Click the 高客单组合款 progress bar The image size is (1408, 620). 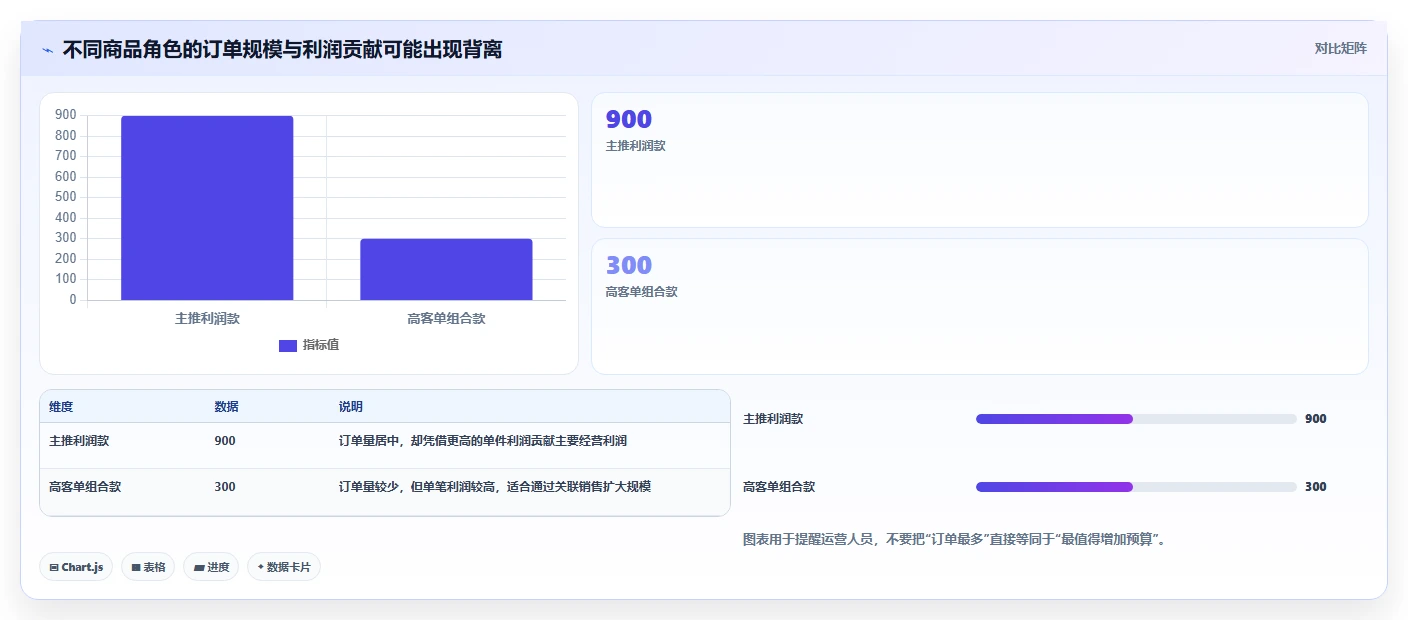1136,487
